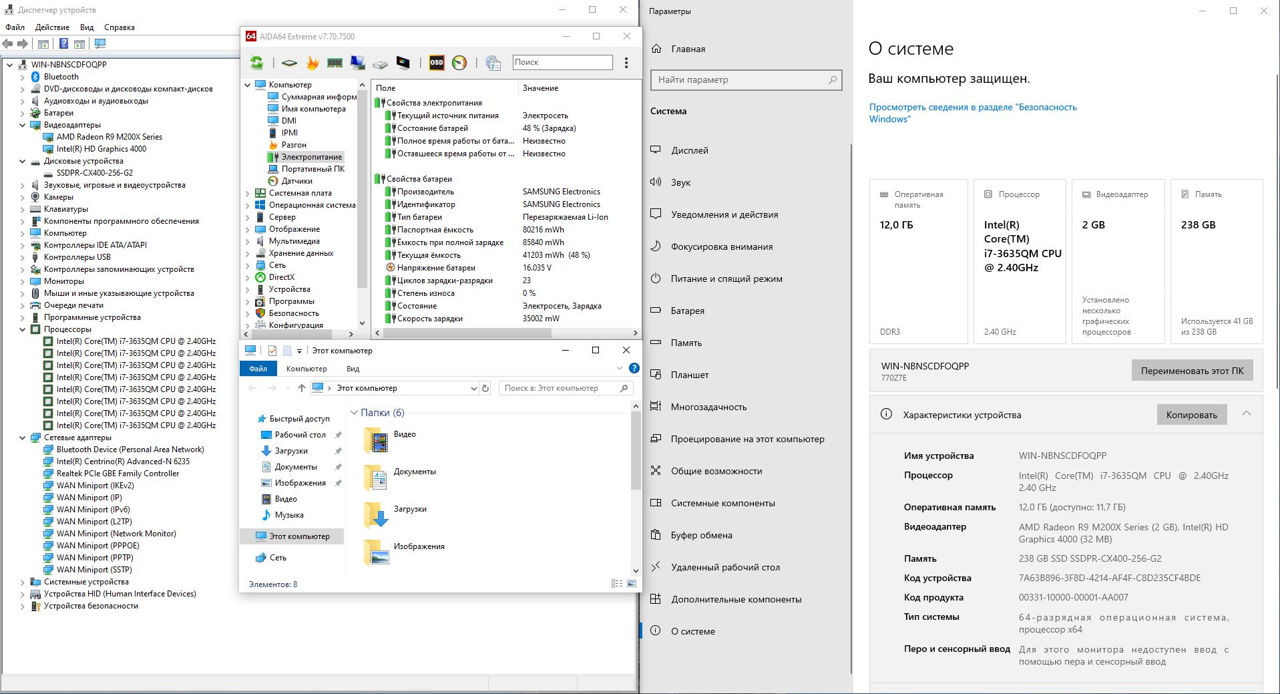Collapse the Папки (6) group
Viewport: 1280px width, 694px height.
354,413
